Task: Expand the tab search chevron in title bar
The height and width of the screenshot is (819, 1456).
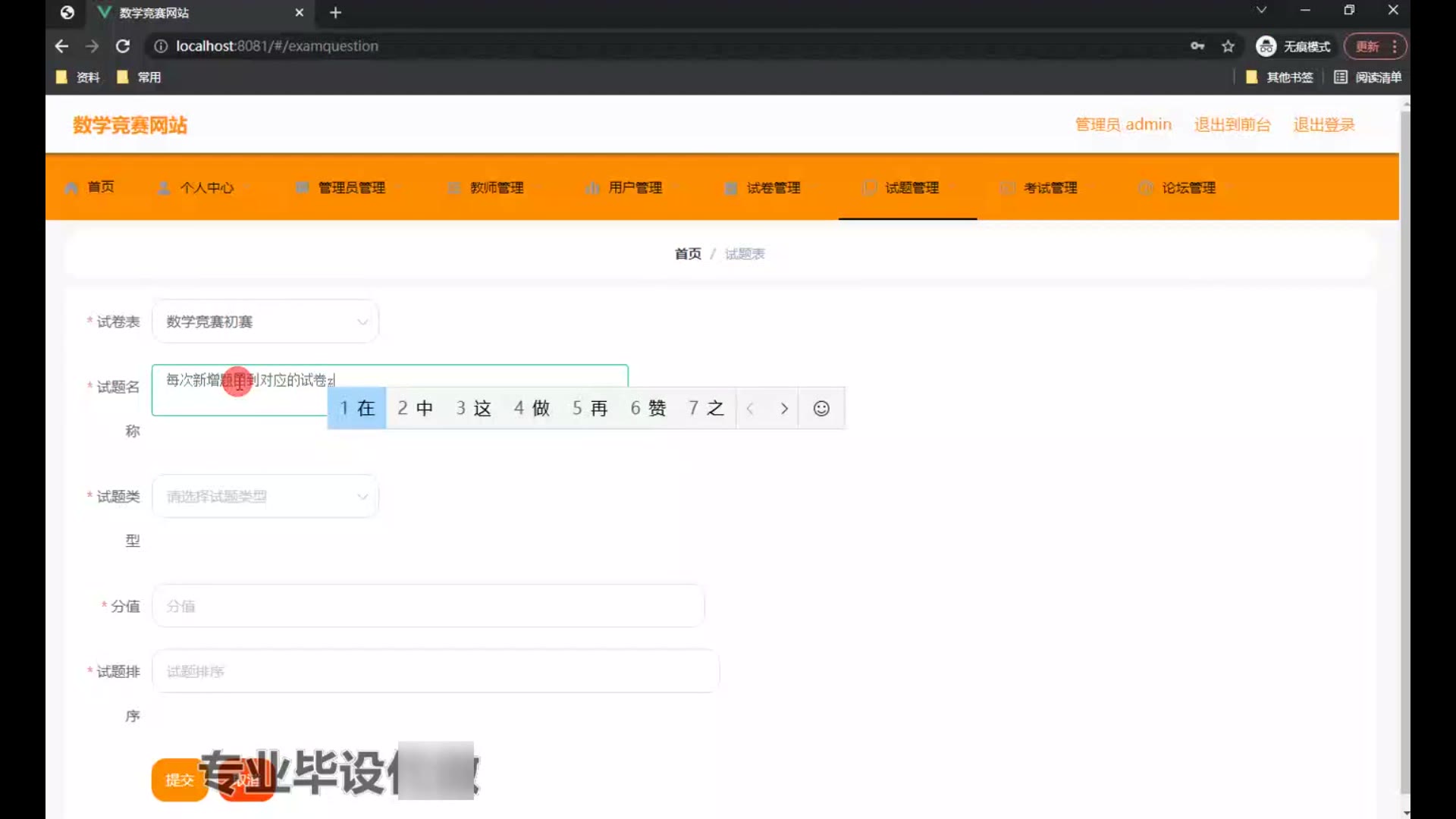Action: [1261, 11]
